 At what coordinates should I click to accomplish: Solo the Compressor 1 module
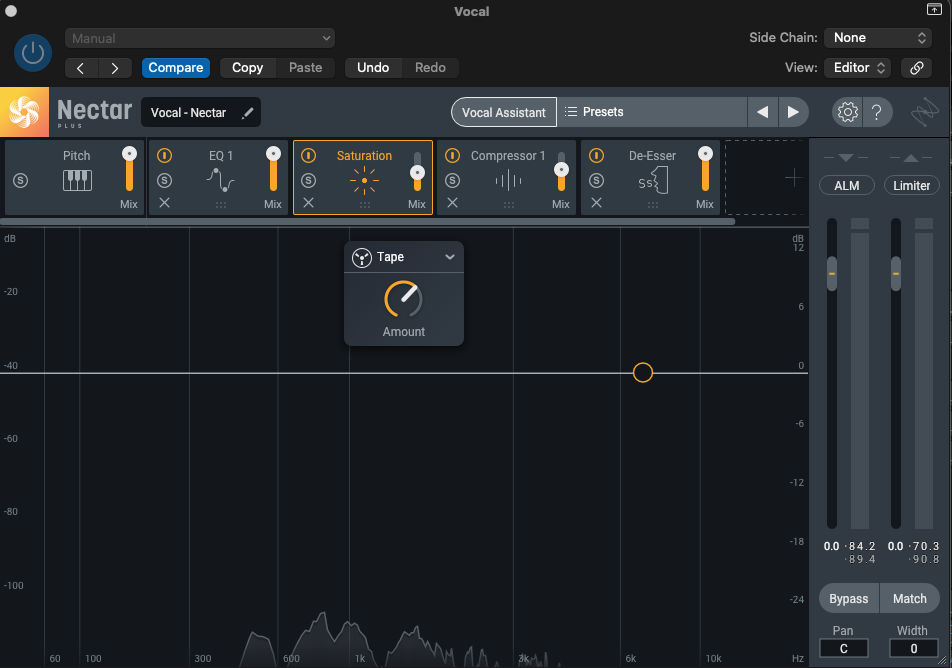452,180
